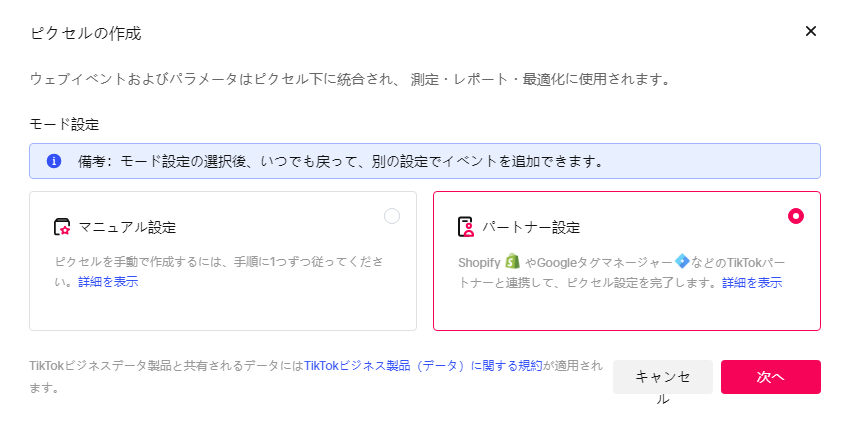This screenshot has width=850, height=422.
Task: Click the キャンセル button
Action: (x=662, y=377)
